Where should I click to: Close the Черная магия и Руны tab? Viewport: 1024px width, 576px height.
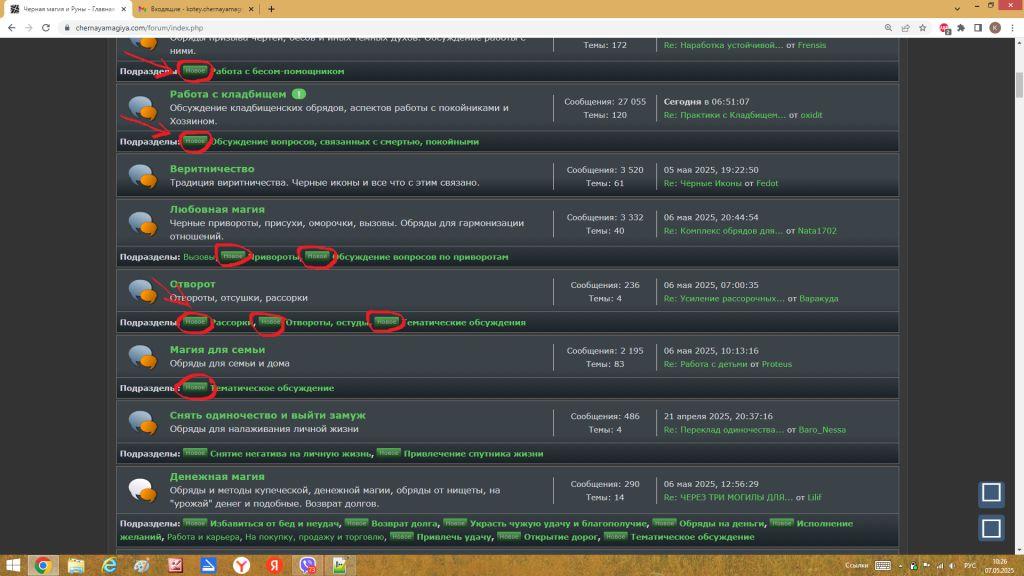coord(123,9)
